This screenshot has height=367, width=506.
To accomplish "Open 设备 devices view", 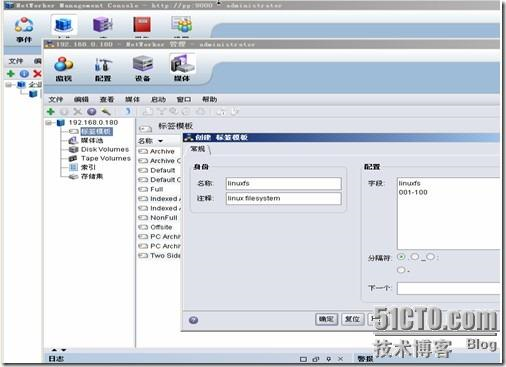I will click(142, 69).
